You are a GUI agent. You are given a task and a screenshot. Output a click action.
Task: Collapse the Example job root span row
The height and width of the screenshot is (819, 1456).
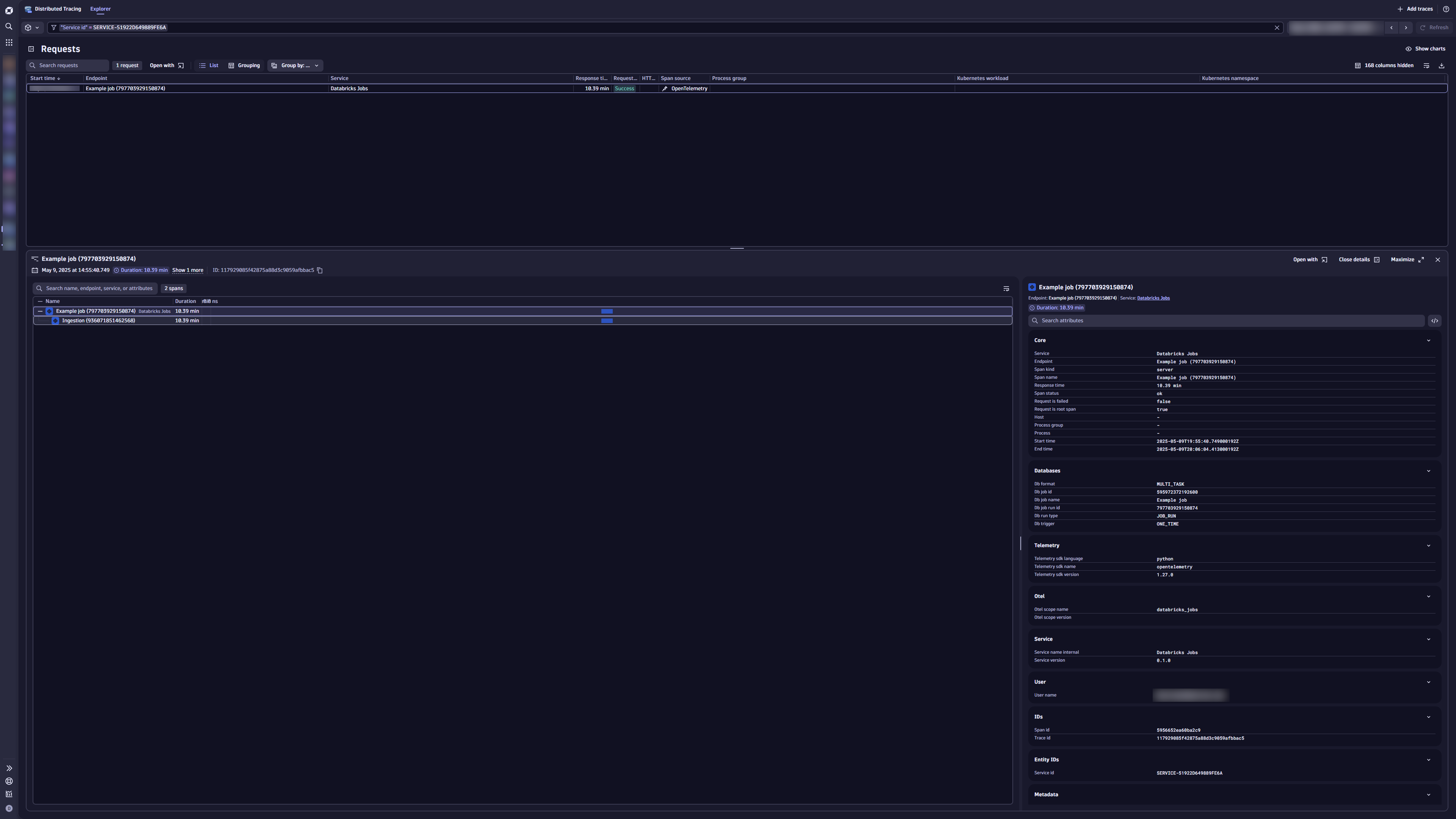(39, 311)
